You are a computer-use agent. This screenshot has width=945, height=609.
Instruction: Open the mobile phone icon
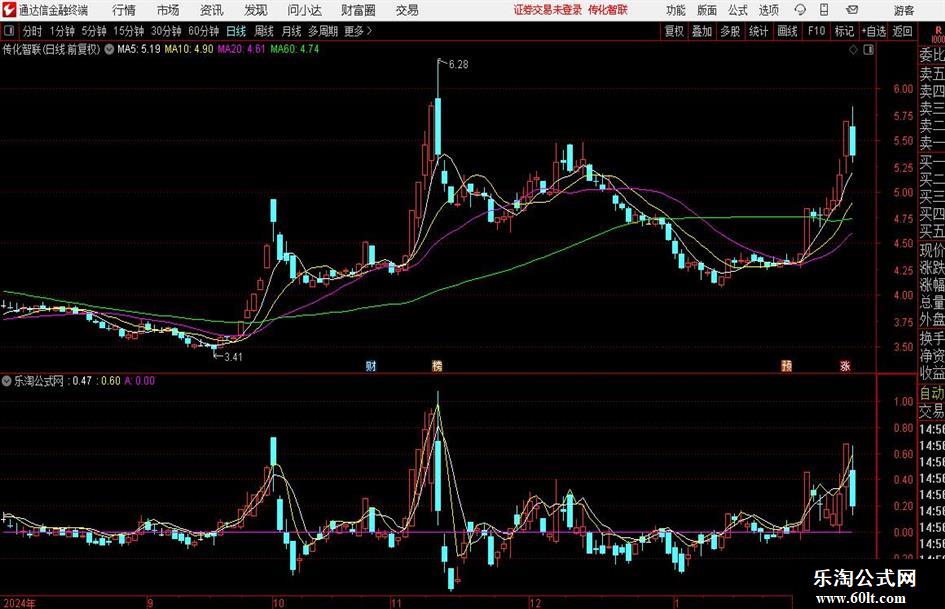pos(824,10)
